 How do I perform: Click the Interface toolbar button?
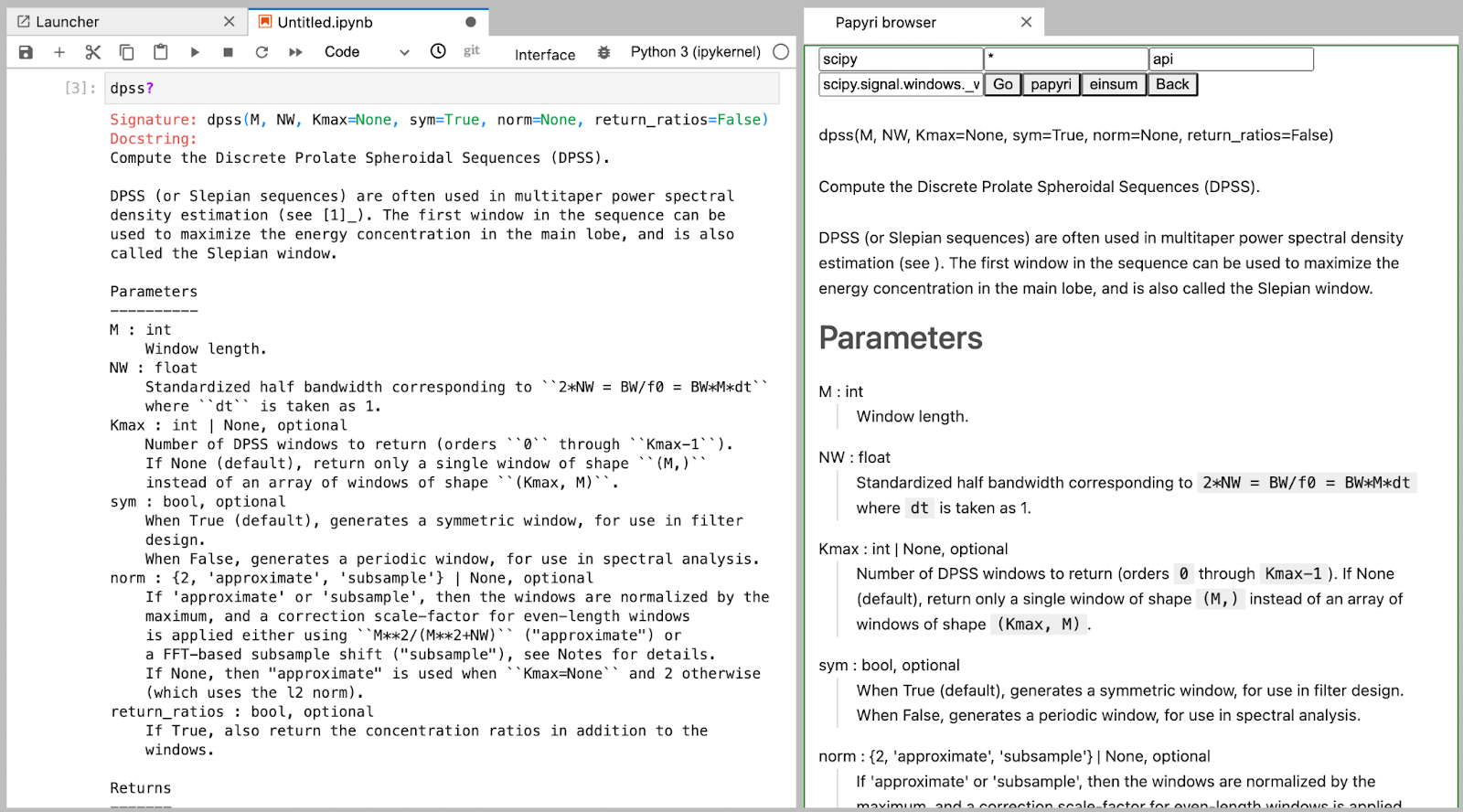[545, 55]
